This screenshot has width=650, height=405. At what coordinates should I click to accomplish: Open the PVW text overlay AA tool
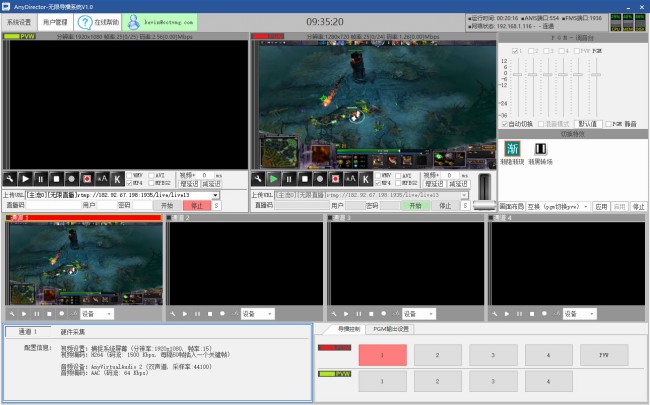(x=102, y=179)
